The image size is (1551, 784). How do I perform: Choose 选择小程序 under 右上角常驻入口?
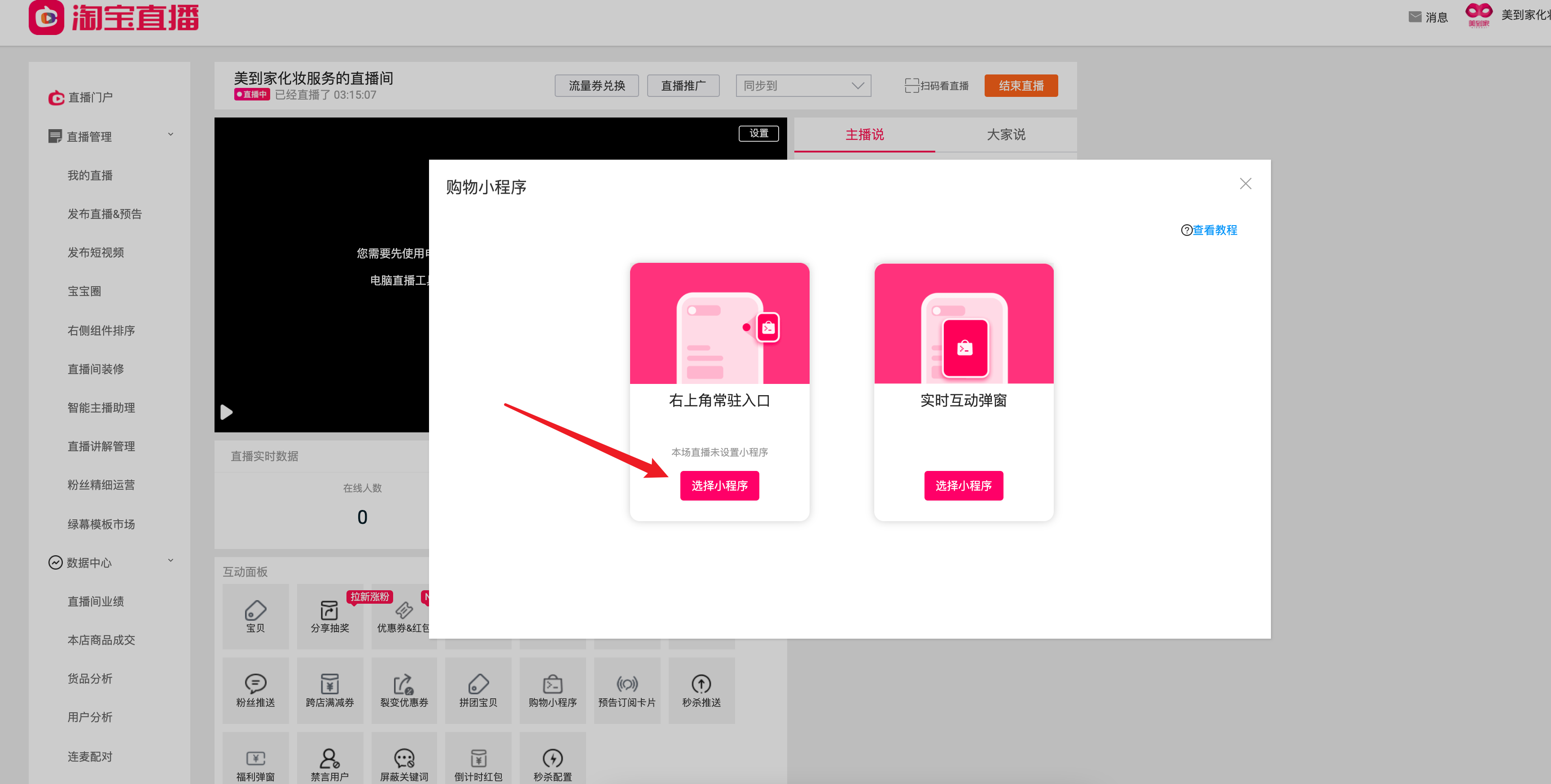[x=719, y=485]
